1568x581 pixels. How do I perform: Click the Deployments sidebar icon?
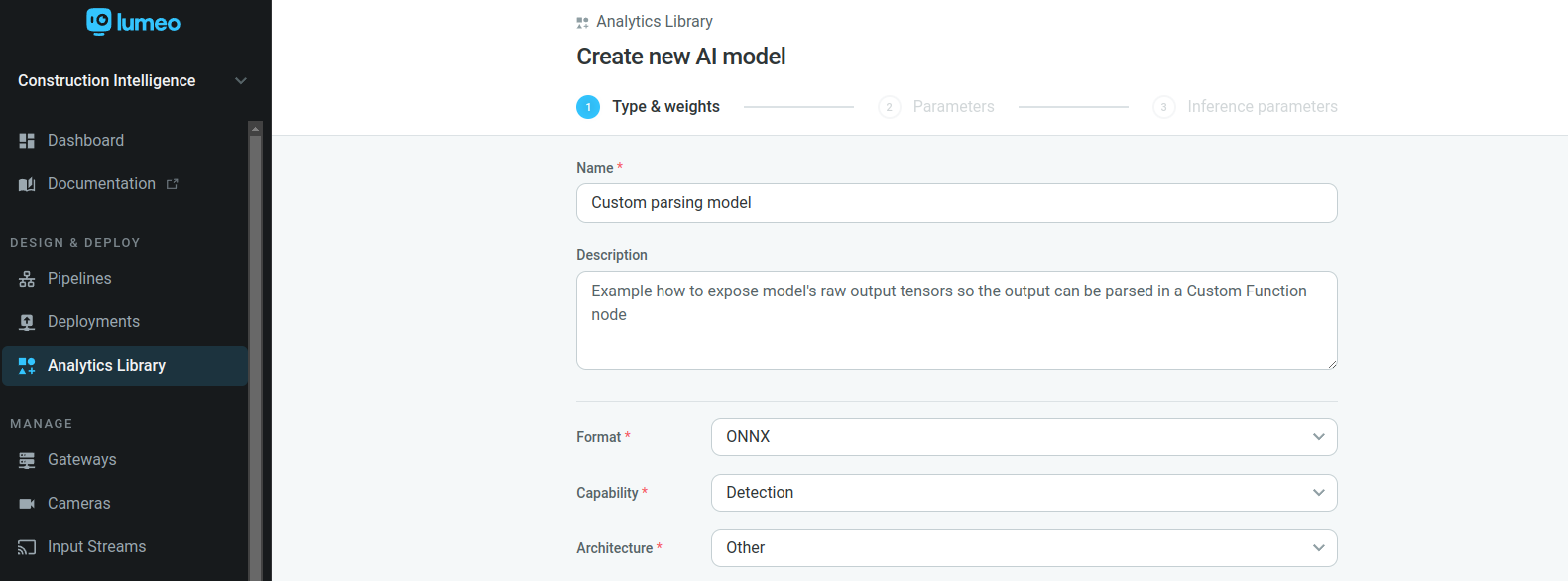[x=27, y=322]
